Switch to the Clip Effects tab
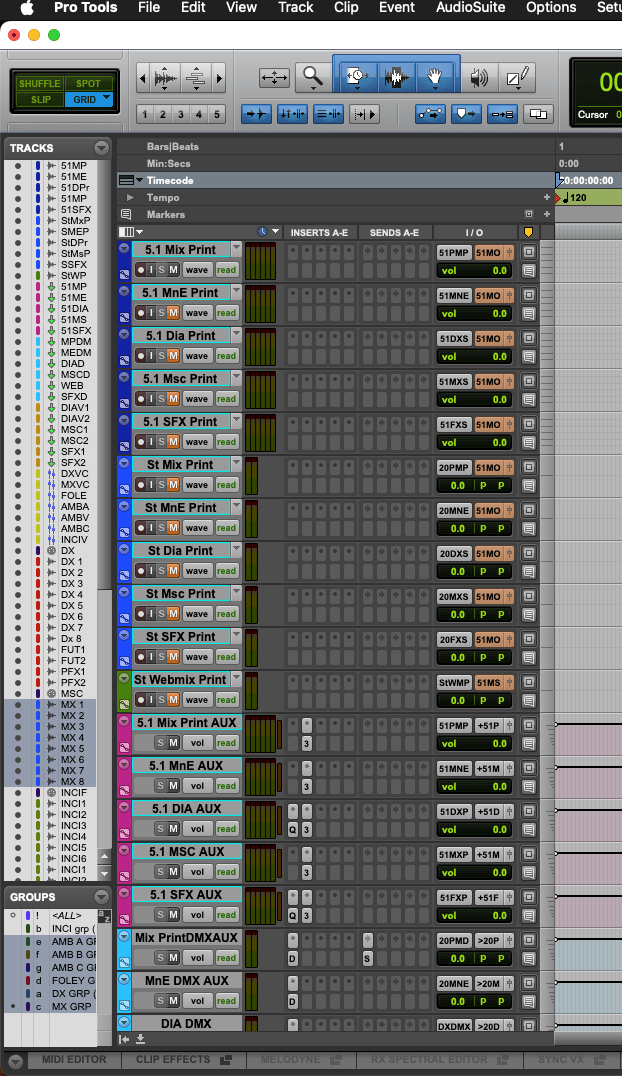This screenshot has width=622, height=1076. [173, 1060]
